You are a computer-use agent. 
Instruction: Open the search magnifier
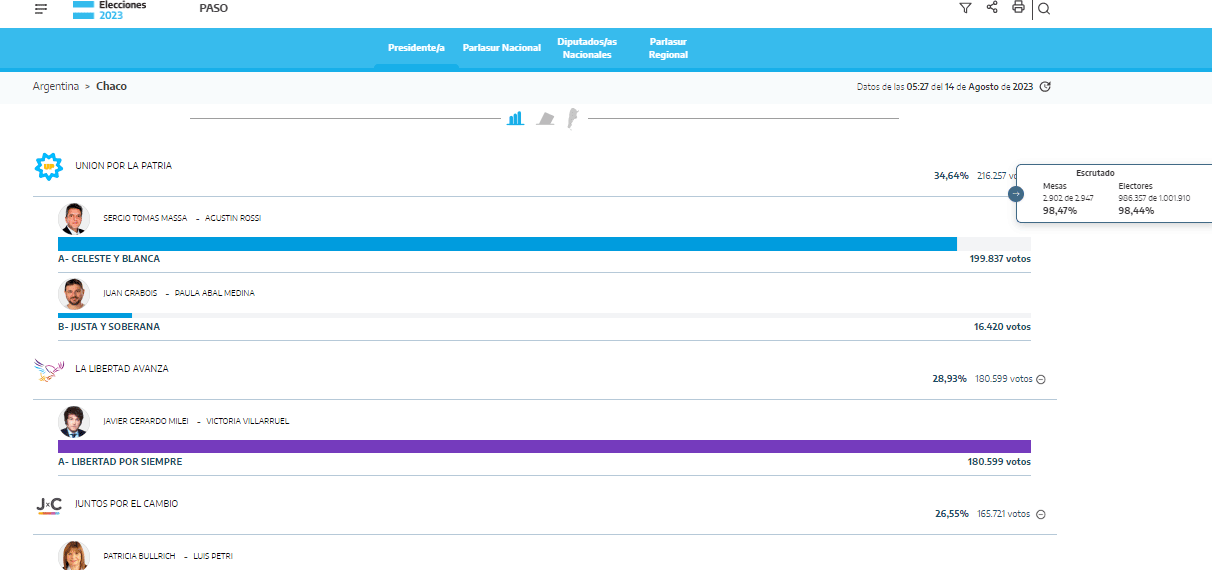point(1044,9)
